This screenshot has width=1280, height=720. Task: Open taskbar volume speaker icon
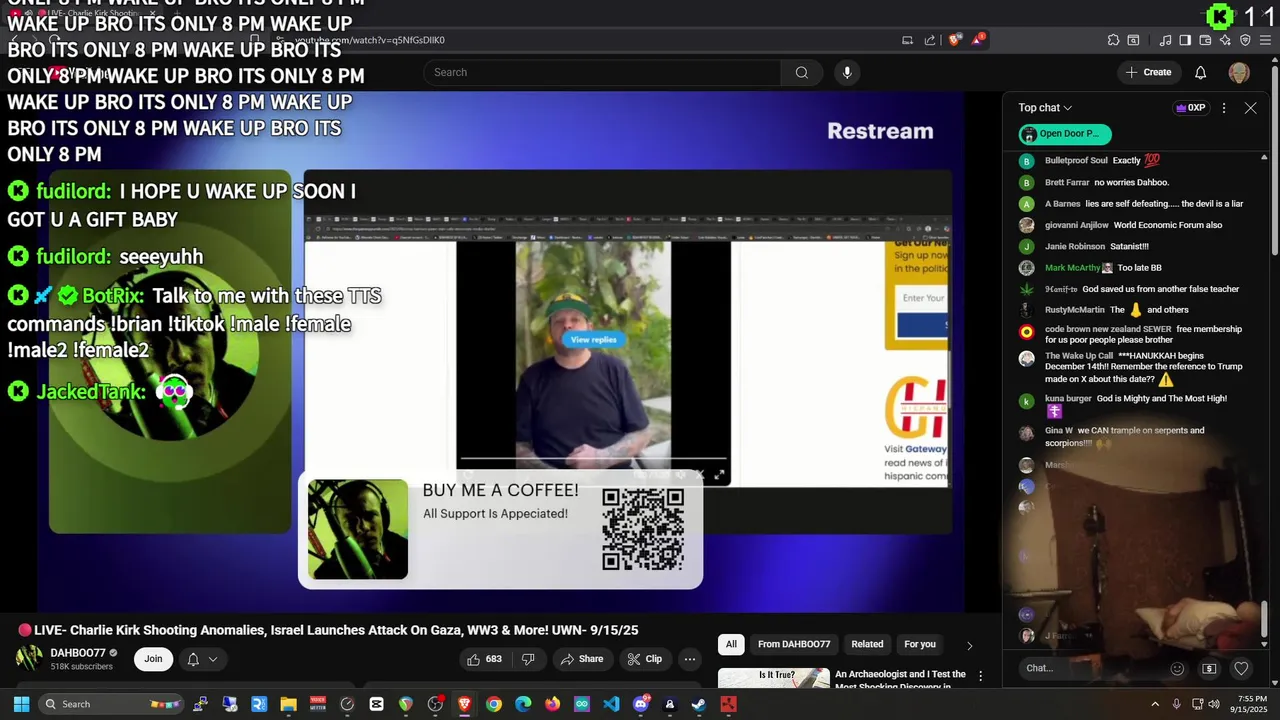1214,704
